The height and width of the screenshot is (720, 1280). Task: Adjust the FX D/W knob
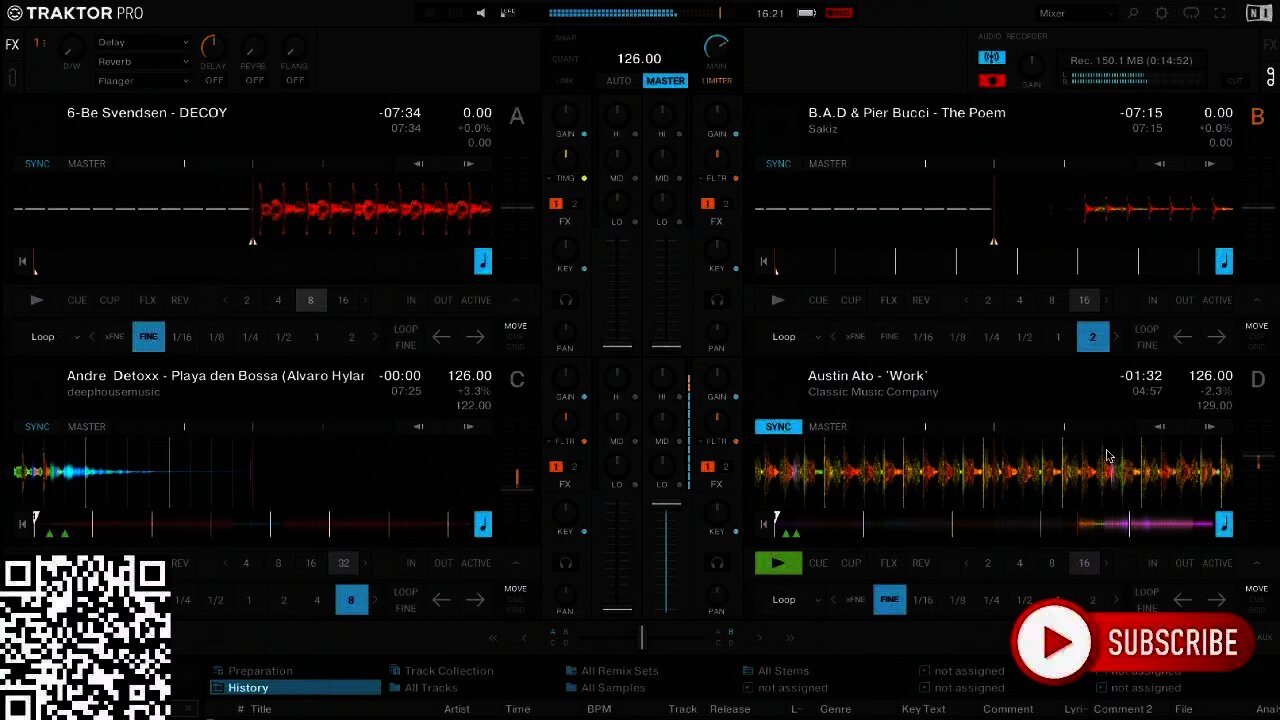coord(71,49)
